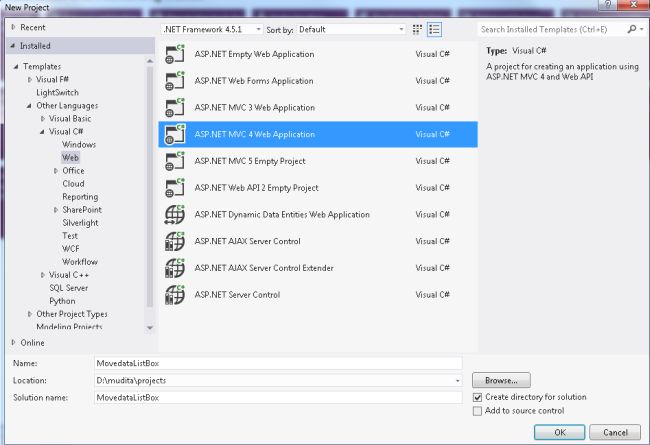Select ASP.NET Web API 2 Empty Project text
650x445 pixels.
(x=257, y=188)
